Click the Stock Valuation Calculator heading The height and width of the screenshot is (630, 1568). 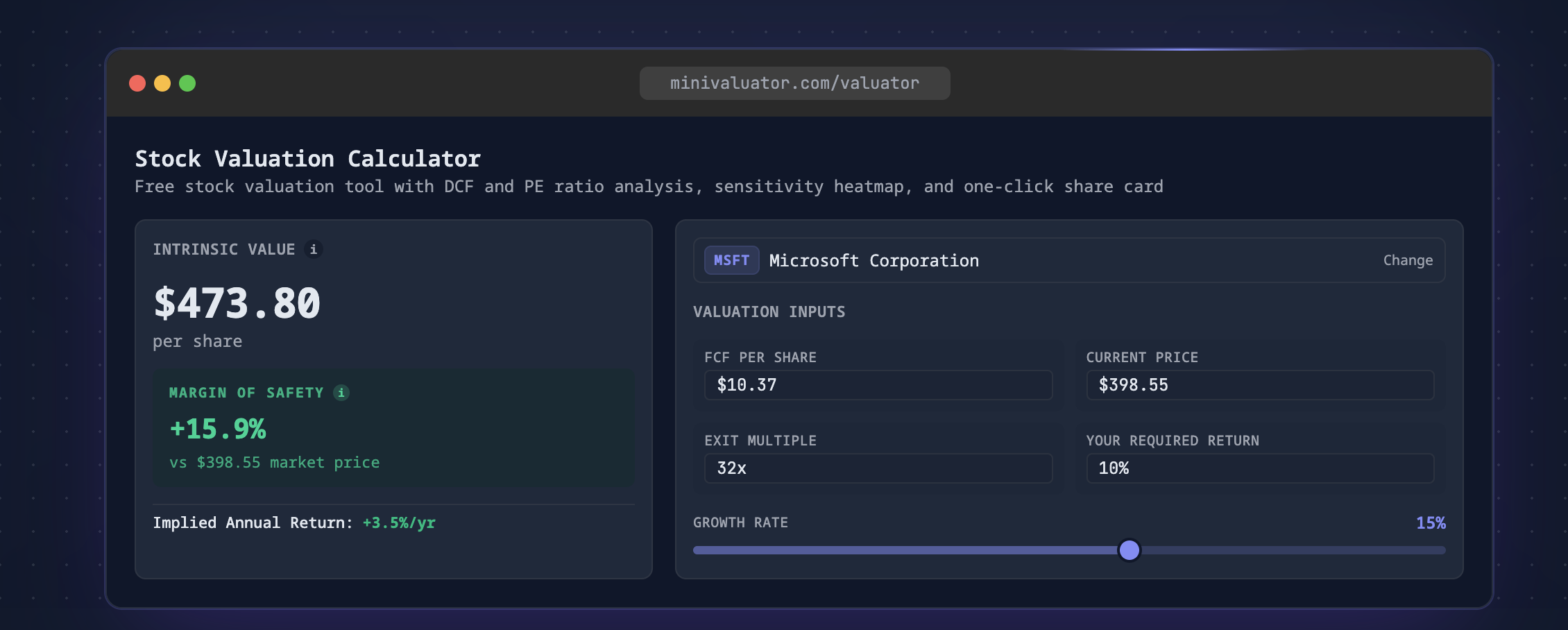pyautogui.click(x=307, y=158)
